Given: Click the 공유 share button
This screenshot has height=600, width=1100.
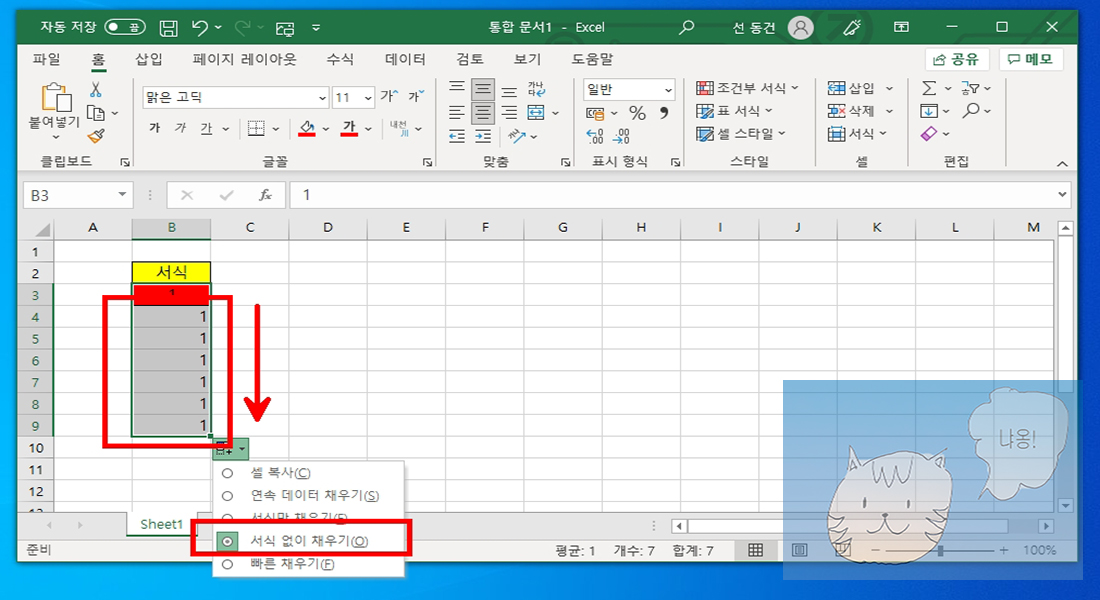Looking at the screenshot, I should 956,60.
